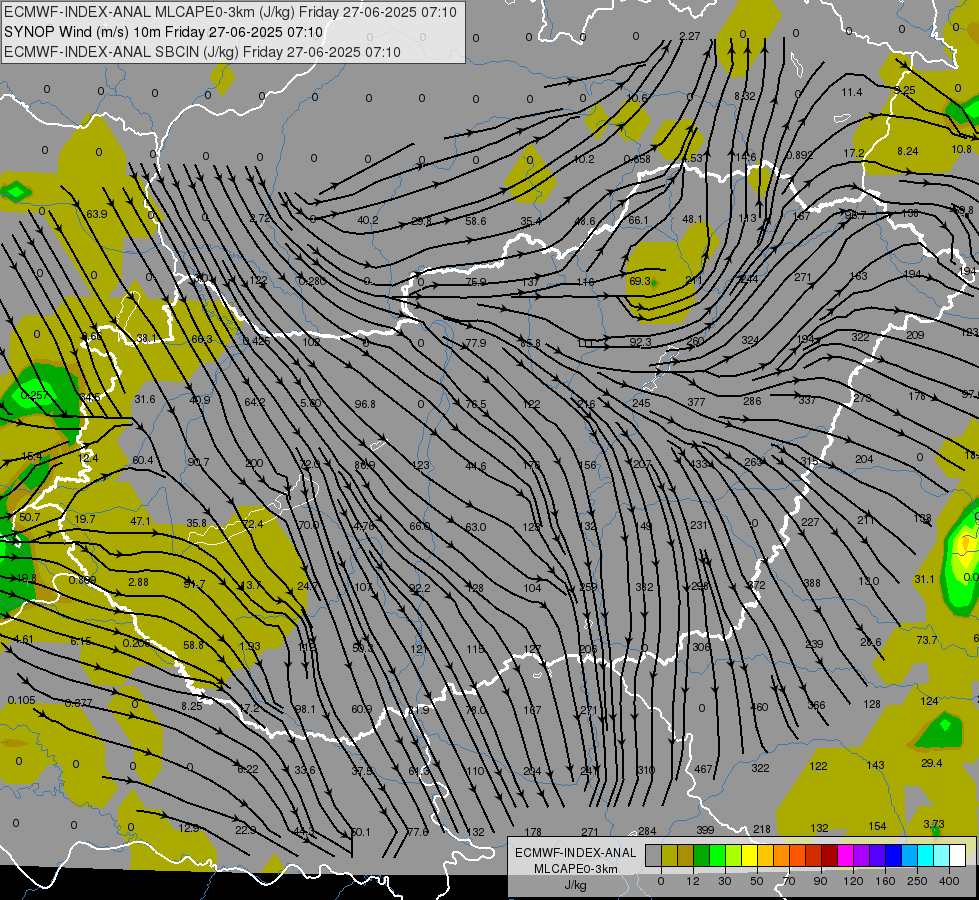Click the map value 77.9

point(476,344)
